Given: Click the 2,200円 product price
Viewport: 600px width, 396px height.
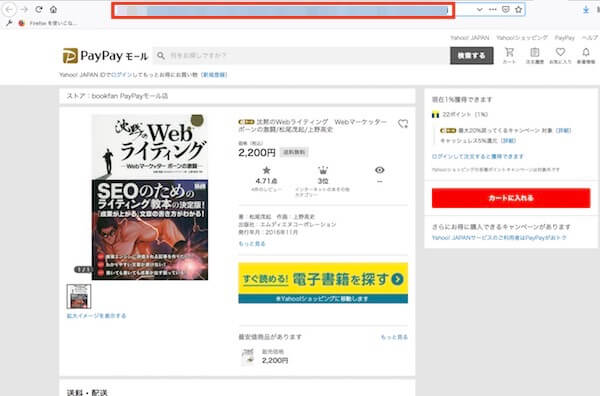Looking at the screenshot, I should click(257, 153).
